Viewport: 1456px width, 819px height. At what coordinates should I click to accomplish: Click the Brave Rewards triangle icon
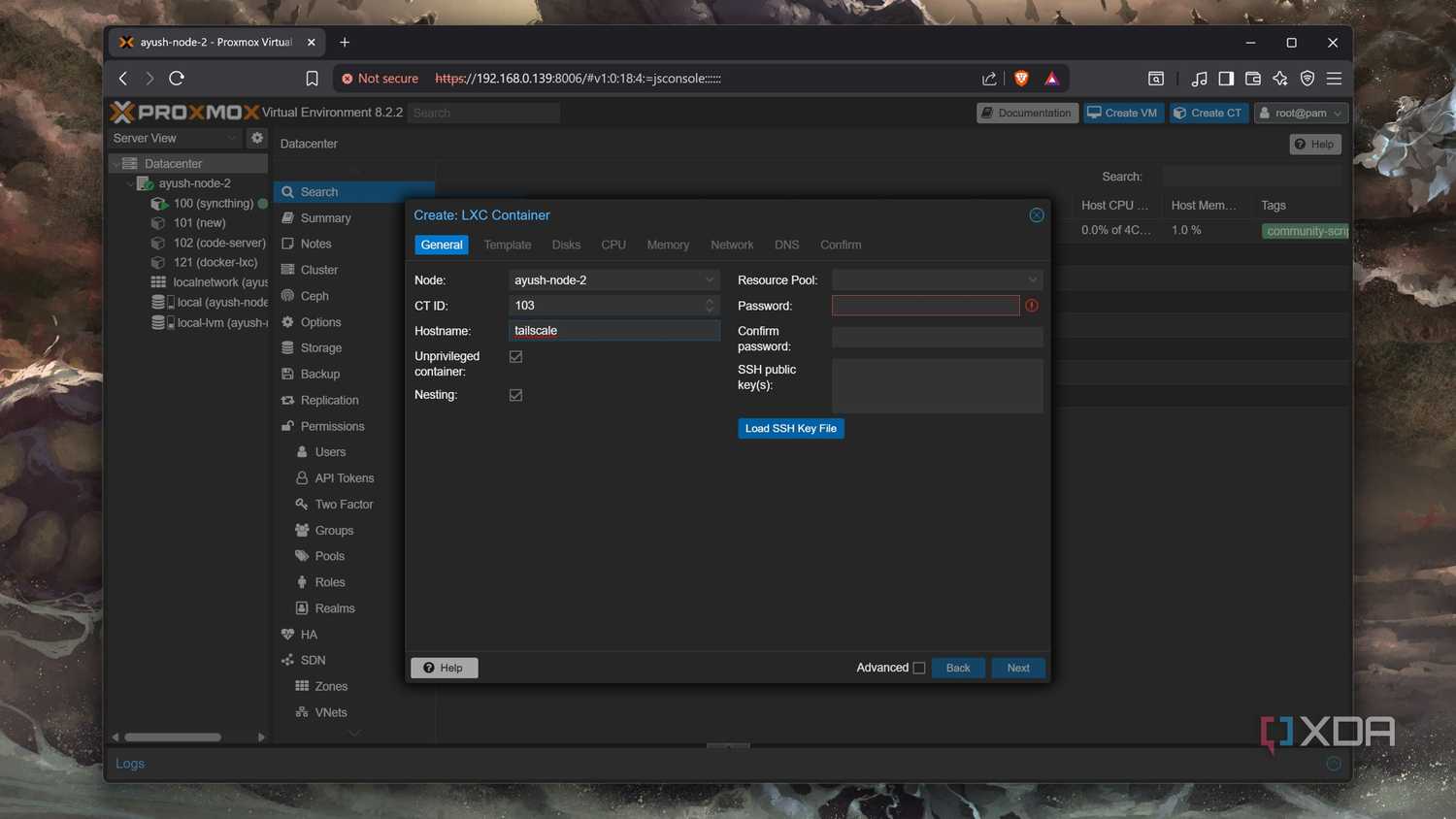1051,79
